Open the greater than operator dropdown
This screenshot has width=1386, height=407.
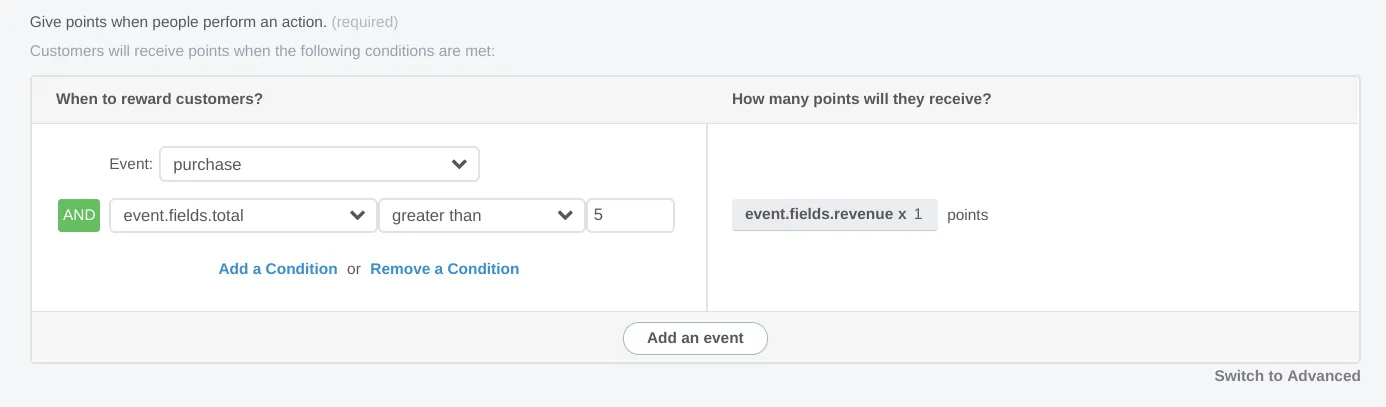pos(482,215)
